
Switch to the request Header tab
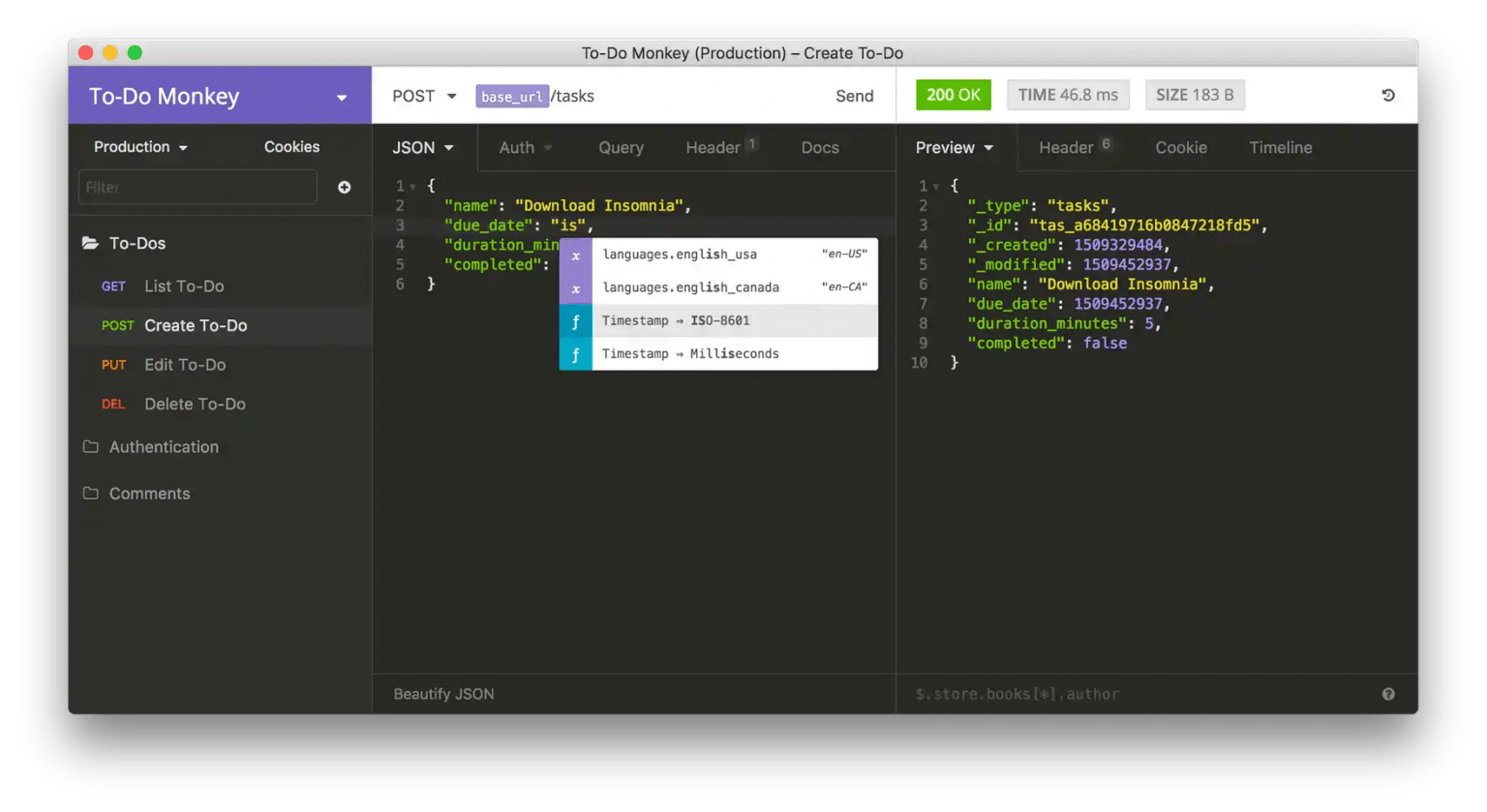(x=720, y=147)
